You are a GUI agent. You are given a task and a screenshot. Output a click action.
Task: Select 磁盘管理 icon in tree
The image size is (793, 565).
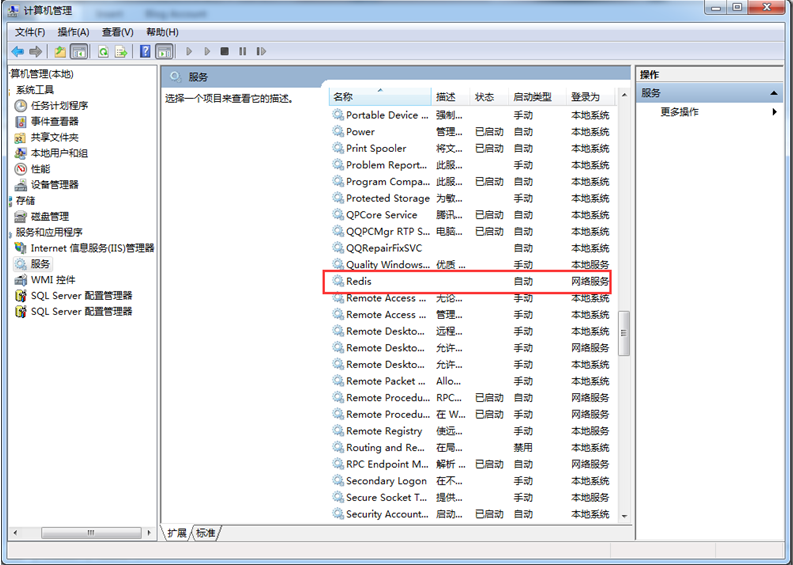20,216
